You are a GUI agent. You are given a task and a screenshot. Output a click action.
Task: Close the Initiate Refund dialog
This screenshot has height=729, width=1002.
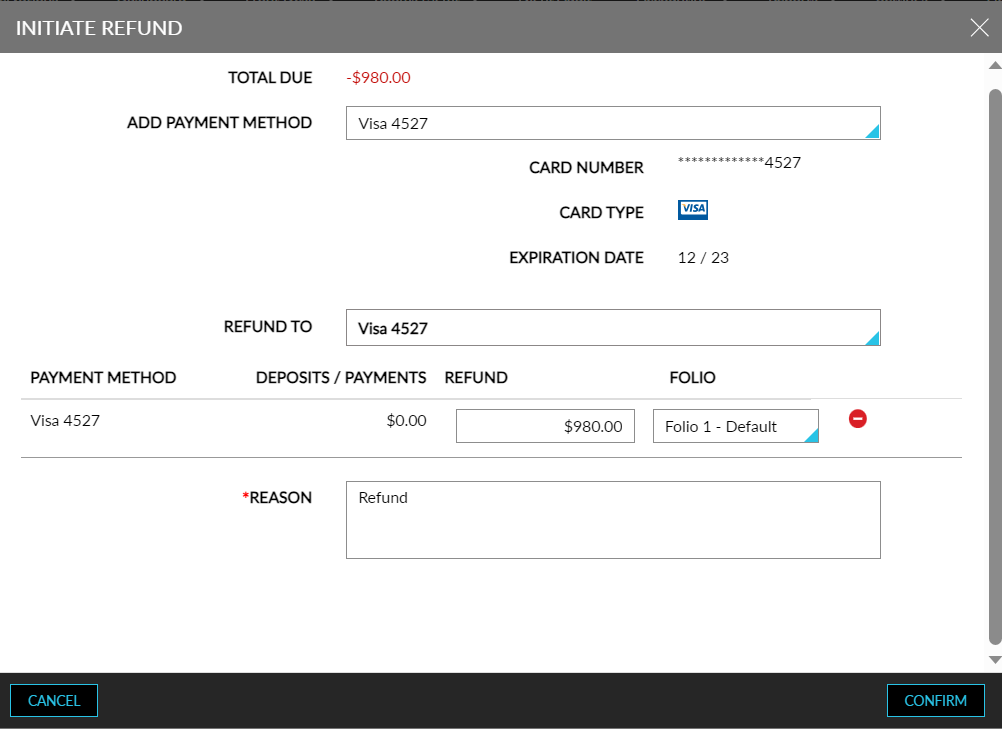click(979, 28)
